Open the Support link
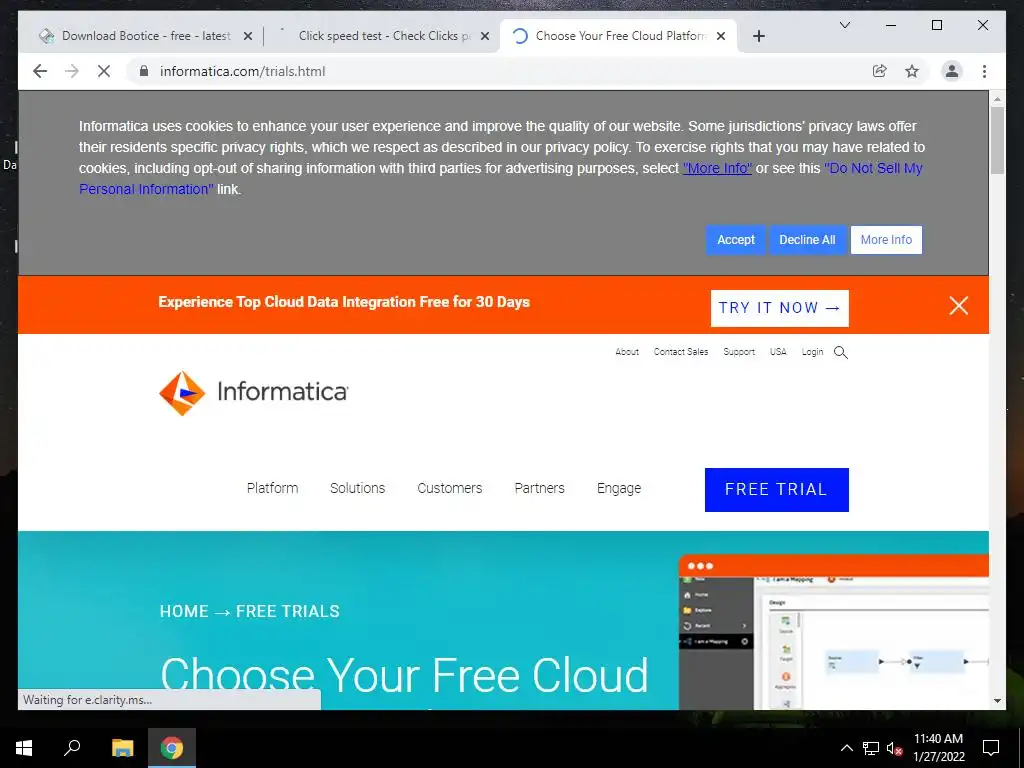Screen dimensions: 1024x768 click(739, 351)
